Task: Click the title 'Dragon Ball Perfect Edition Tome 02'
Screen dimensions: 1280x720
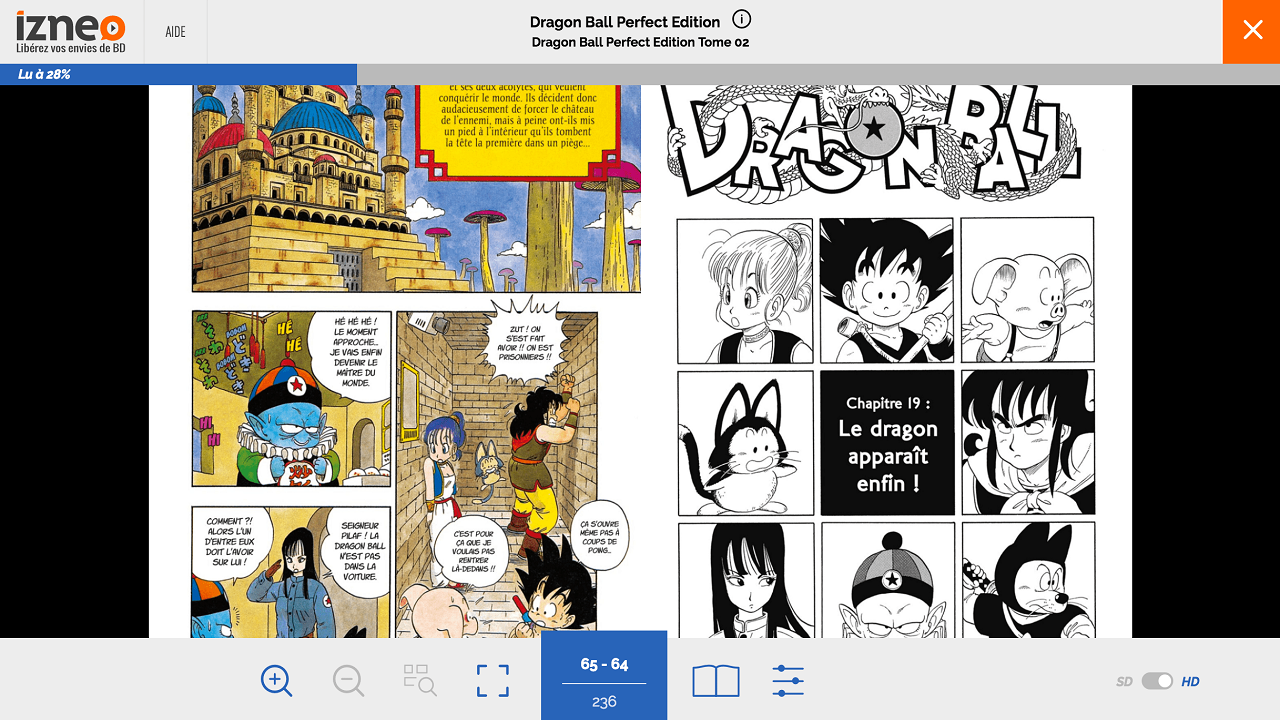Action: coord(640,42)
